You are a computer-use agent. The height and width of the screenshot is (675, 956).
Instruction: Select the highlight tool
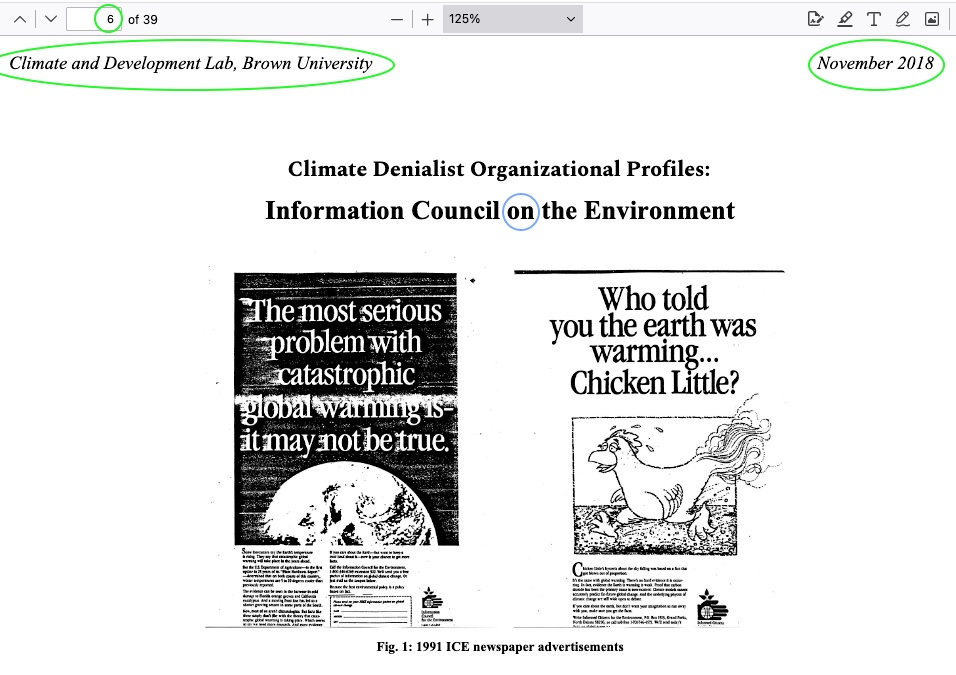tap(845, 19)
